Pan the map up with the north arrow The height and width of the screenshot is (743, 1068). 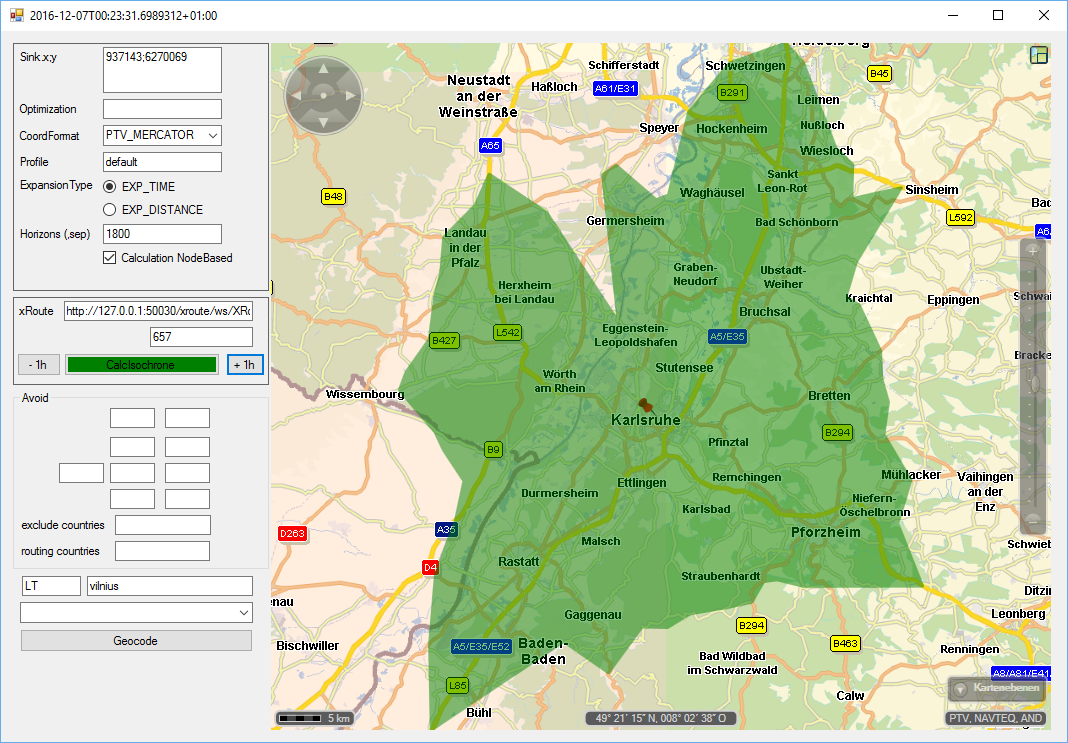pyautogui.click(x=323, y=69)
